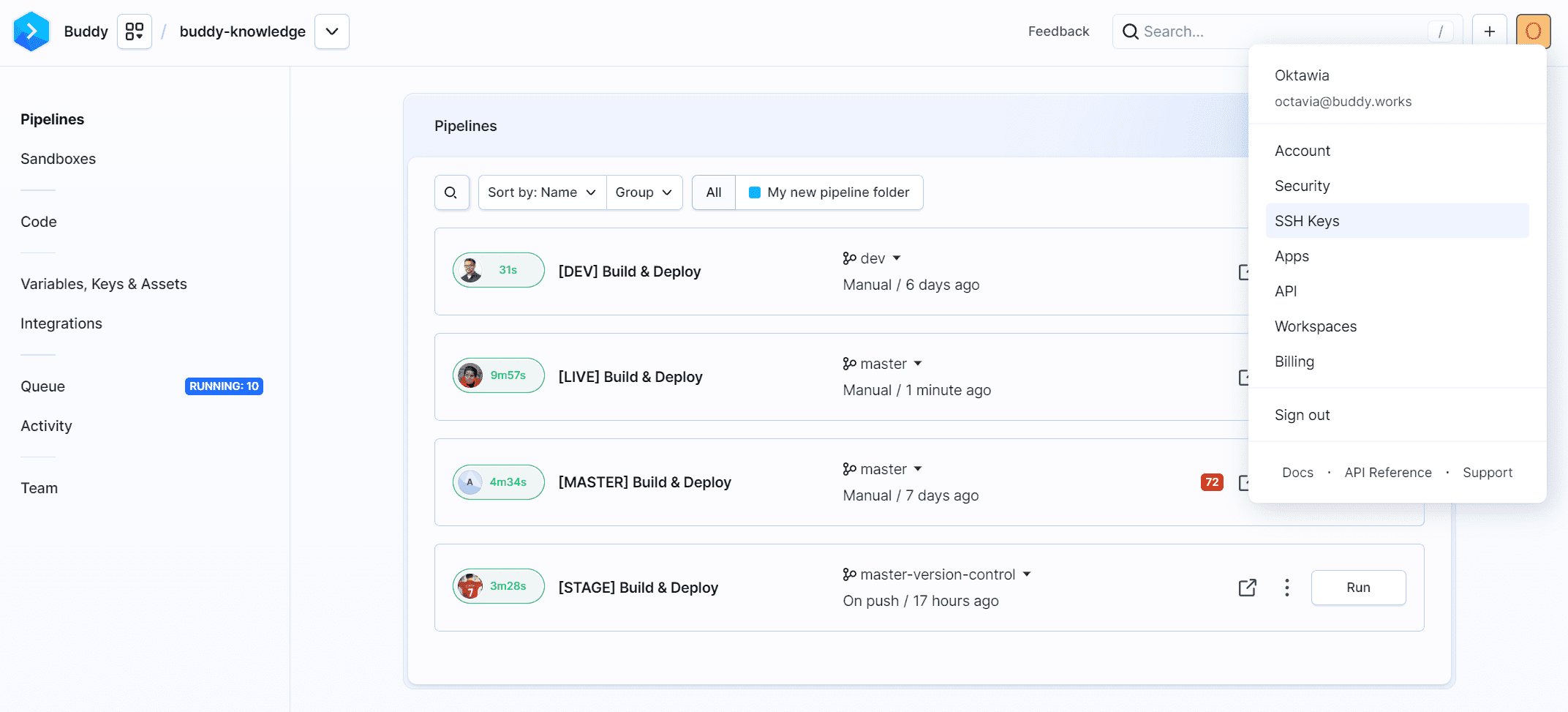Open Activity in the sidebar
This screenshot has width=1568, height=712.
tap(46, 426)
